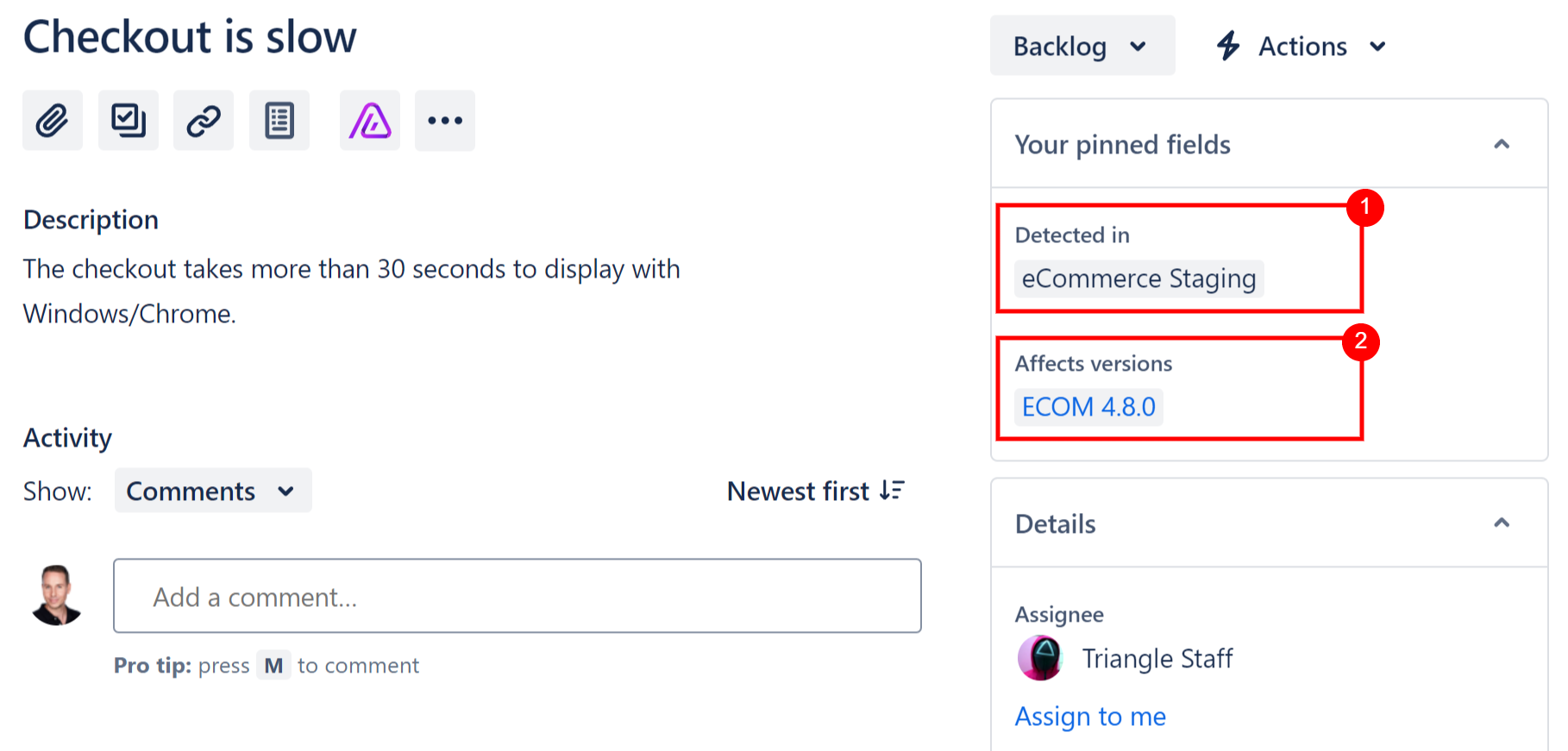The width and height of the screenshot is (1568, 751).
Task: Click the Assign to me link
Action: tap(1090, 717)
